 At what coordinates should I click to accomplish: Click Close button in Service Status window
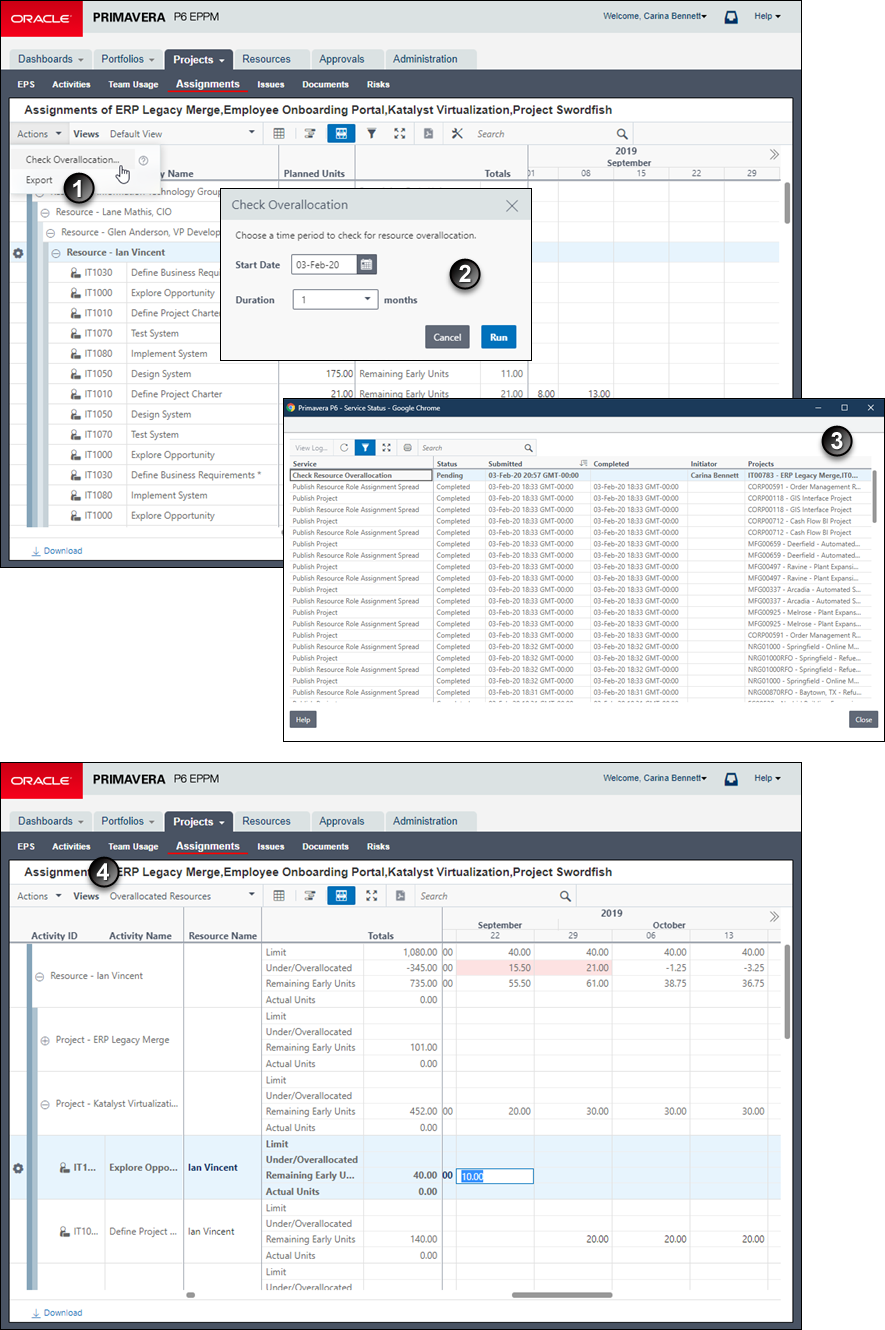coord(863,719)
